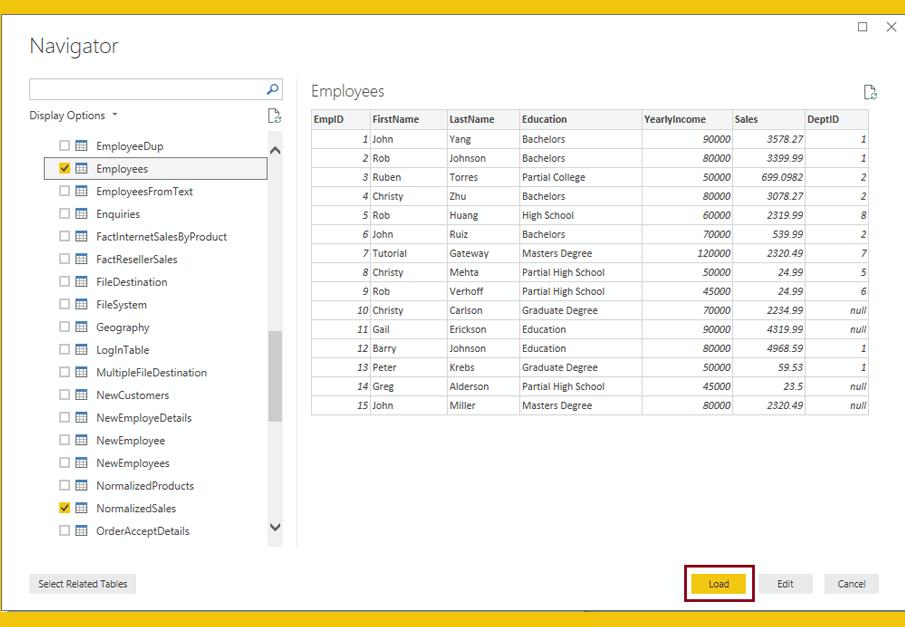Image resolution: width=905 pixels, height=627 pixels.
Task: Click the DeptID column header
Action: click(x=837, y=120)
